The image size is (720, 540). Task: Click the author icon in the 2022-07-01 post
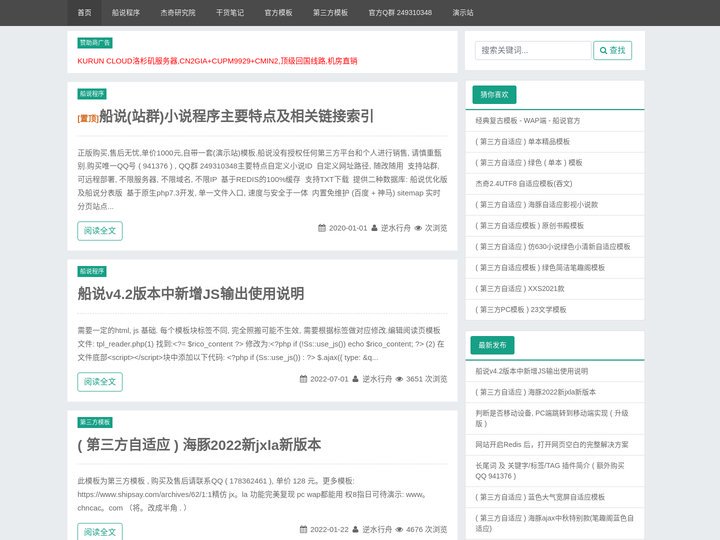tap(355, 379)
